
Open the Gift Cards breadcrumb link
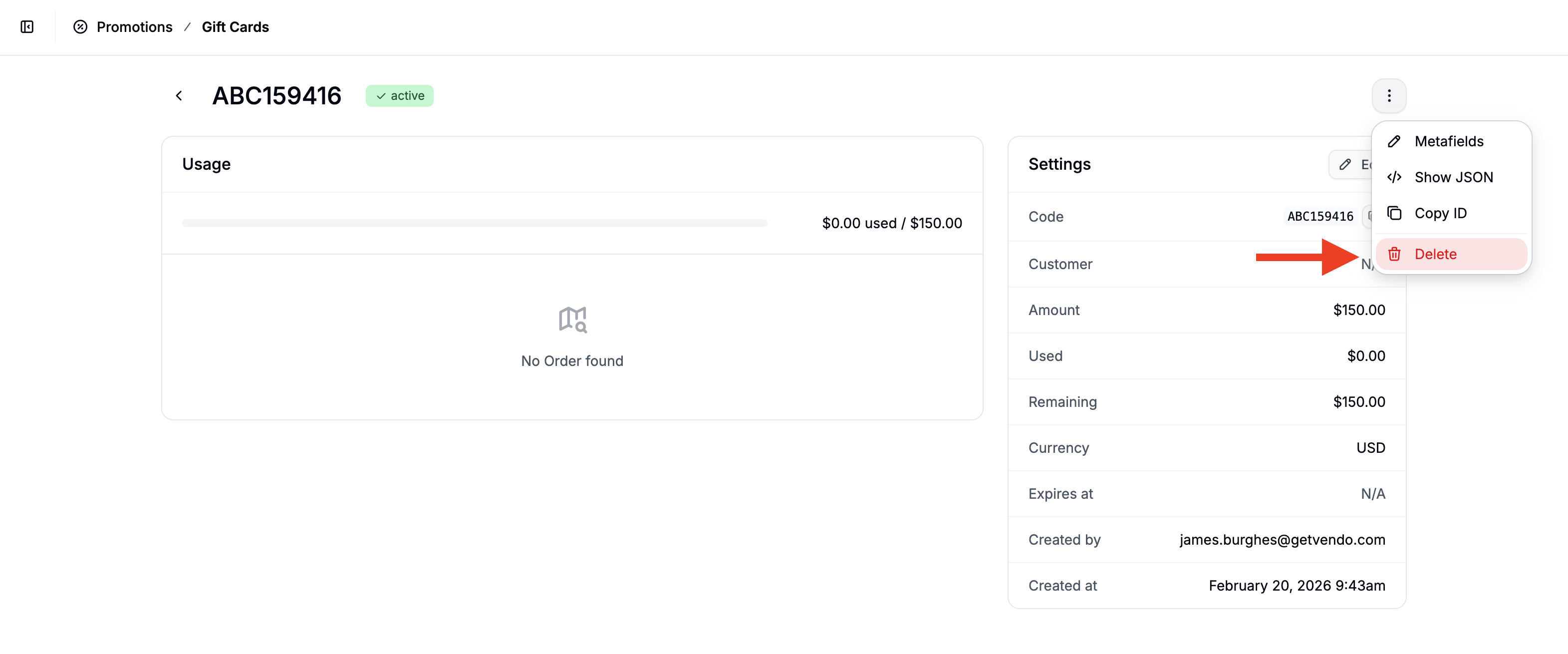pyautogui.click(x=235, y=27)
